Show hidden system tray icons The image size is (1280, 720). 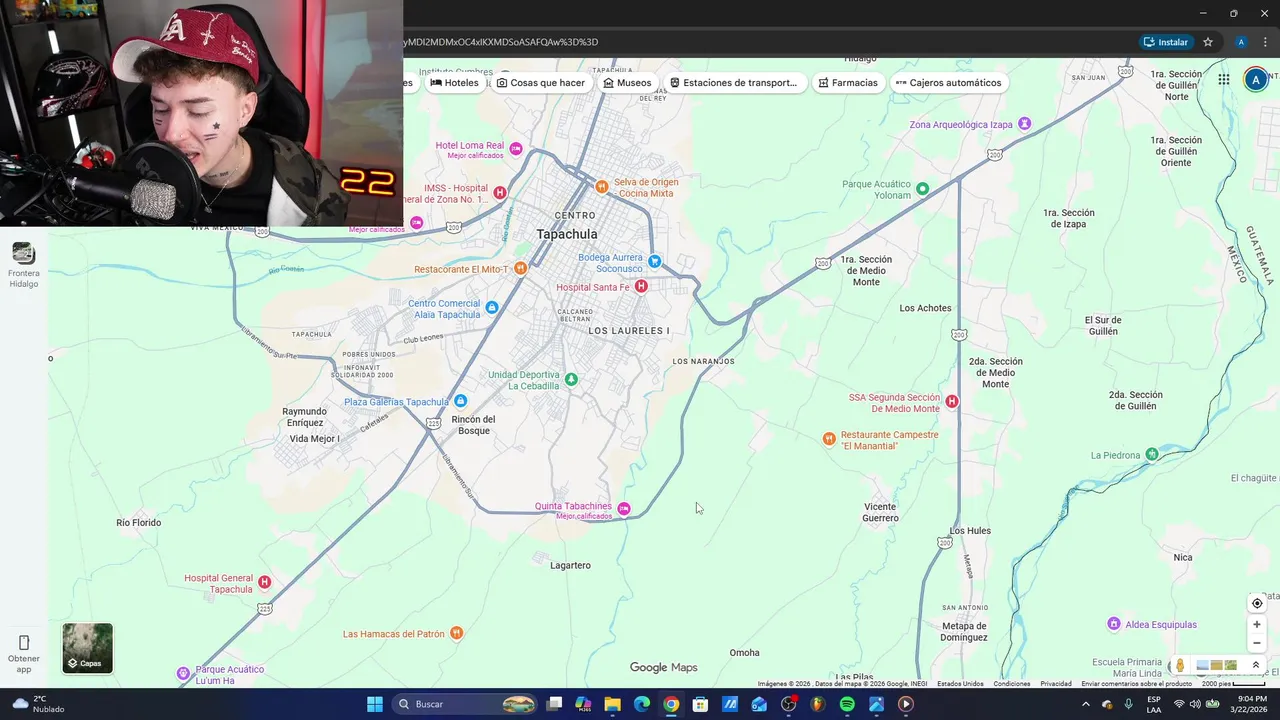[x=1085, y=704]
